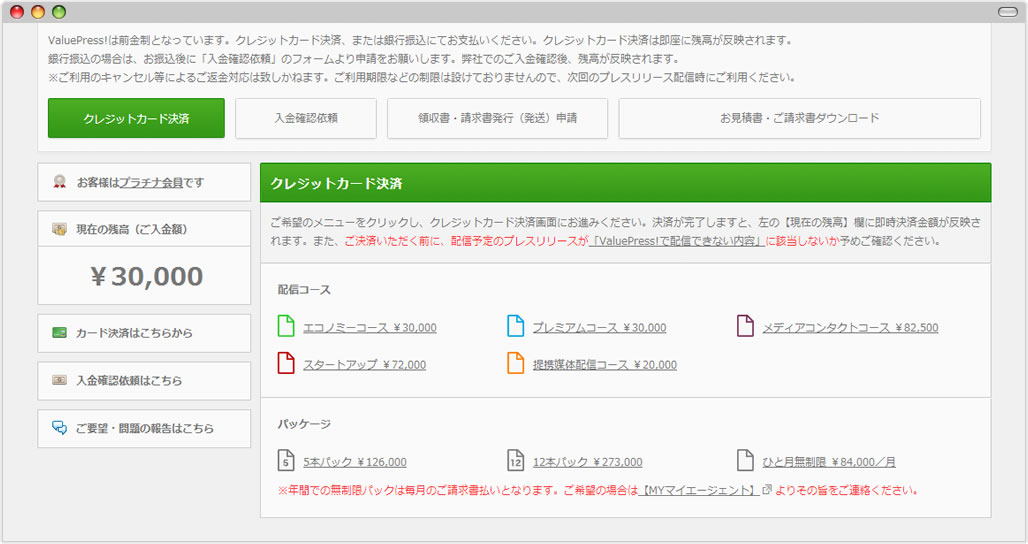
Task: Click the green エコノミーコース document icon
Action: pyautogui.click(x=286, y=326)
